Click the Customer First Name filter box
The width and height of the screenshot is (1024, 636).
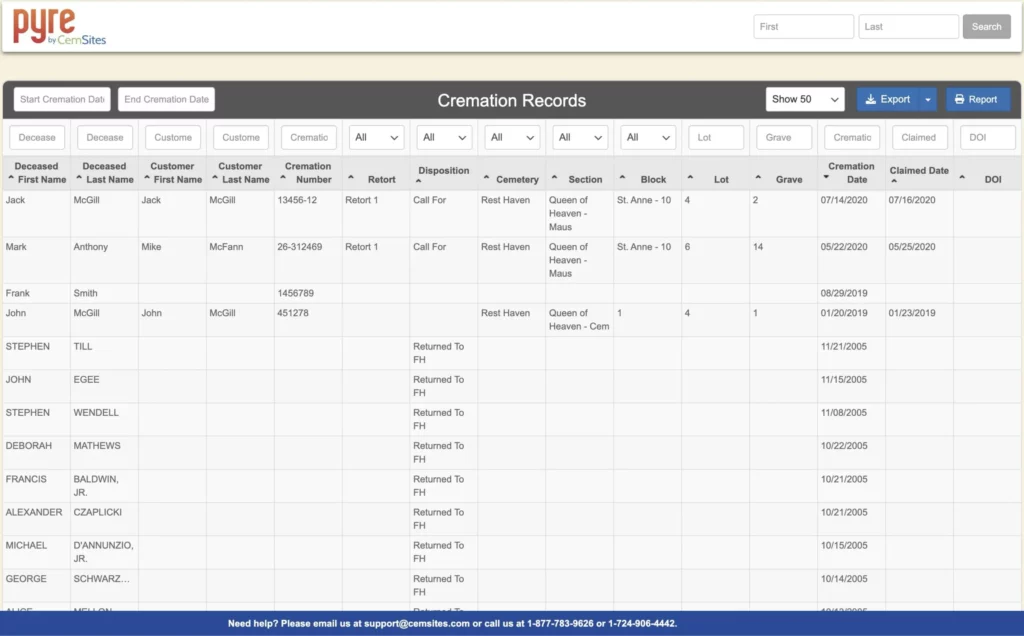tap(173, 138)
